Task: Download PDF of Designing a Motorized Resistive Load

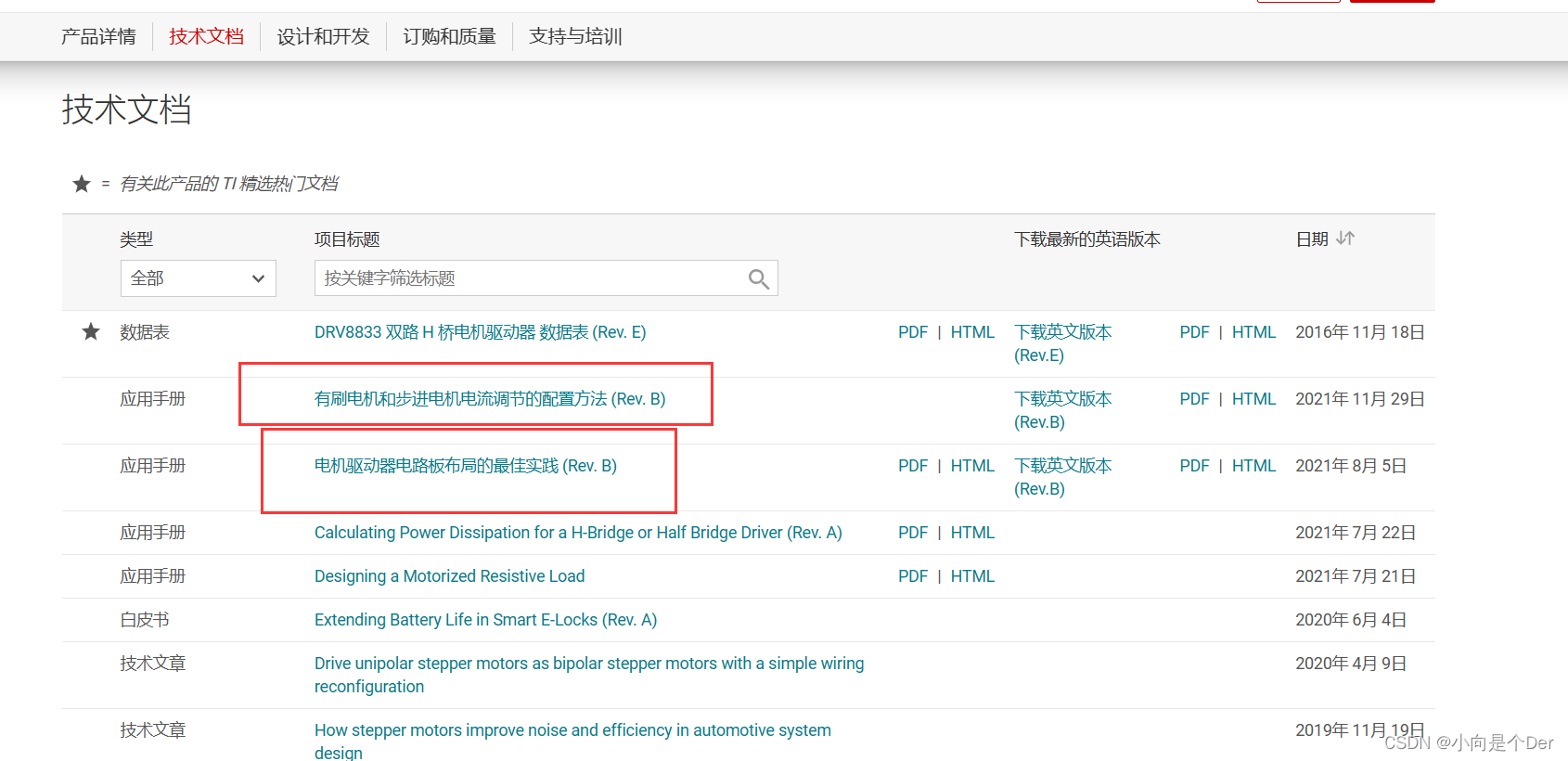Action: [913, 576]
